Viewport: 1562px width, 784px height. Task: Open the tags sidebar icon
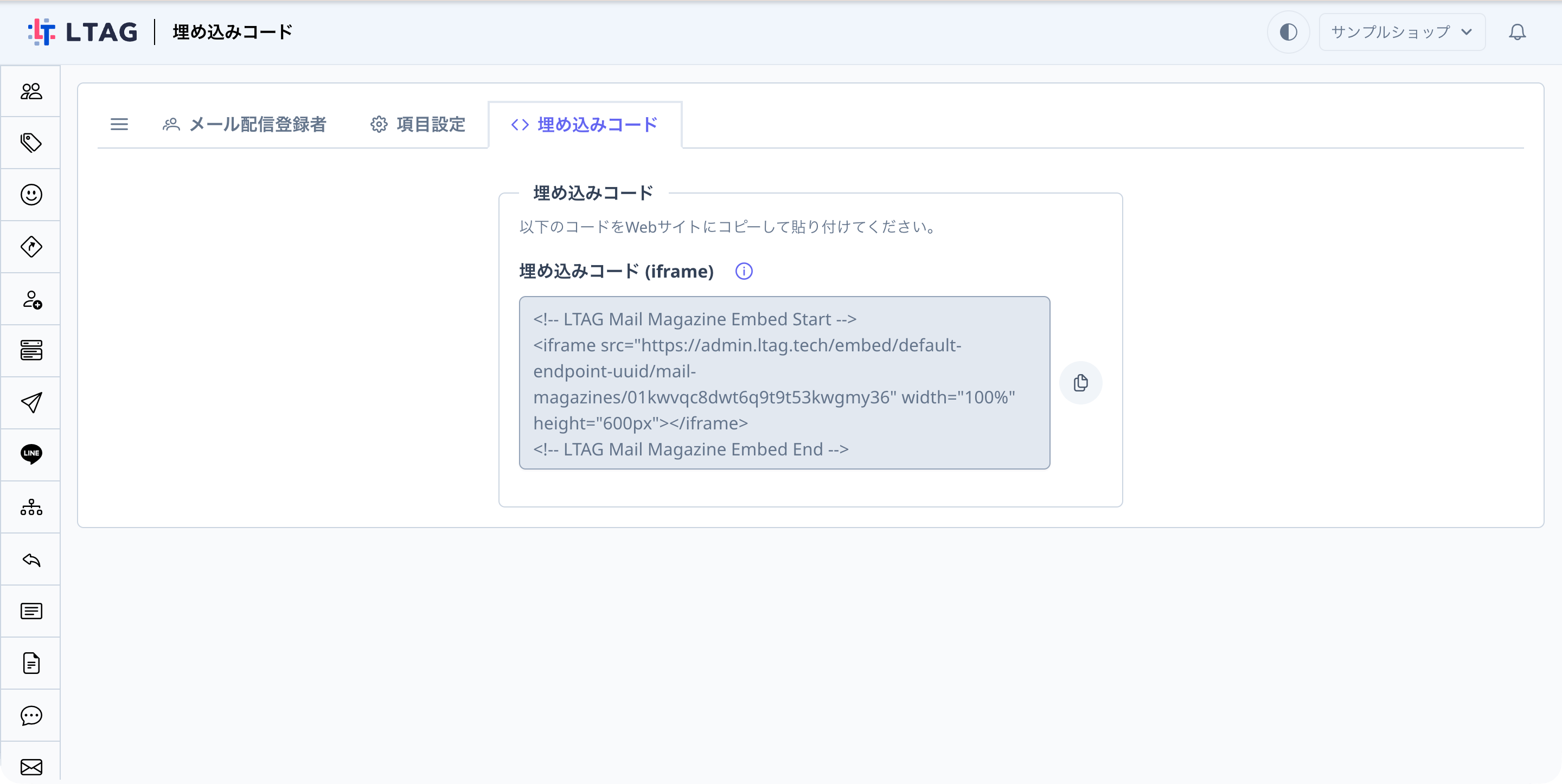click(31, 143)
